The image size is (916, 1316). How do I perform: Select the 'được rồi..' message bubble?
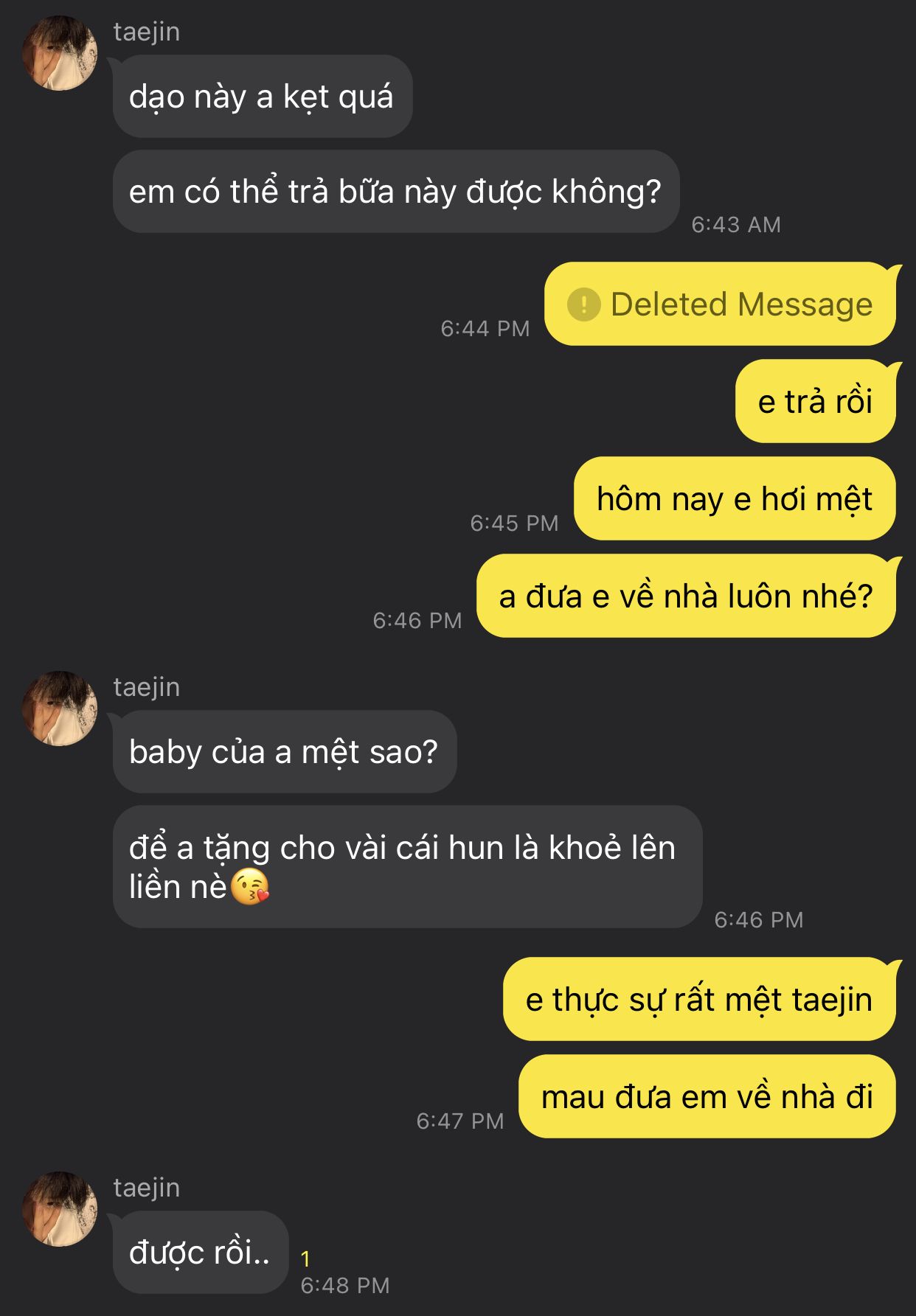(201, 1253)
